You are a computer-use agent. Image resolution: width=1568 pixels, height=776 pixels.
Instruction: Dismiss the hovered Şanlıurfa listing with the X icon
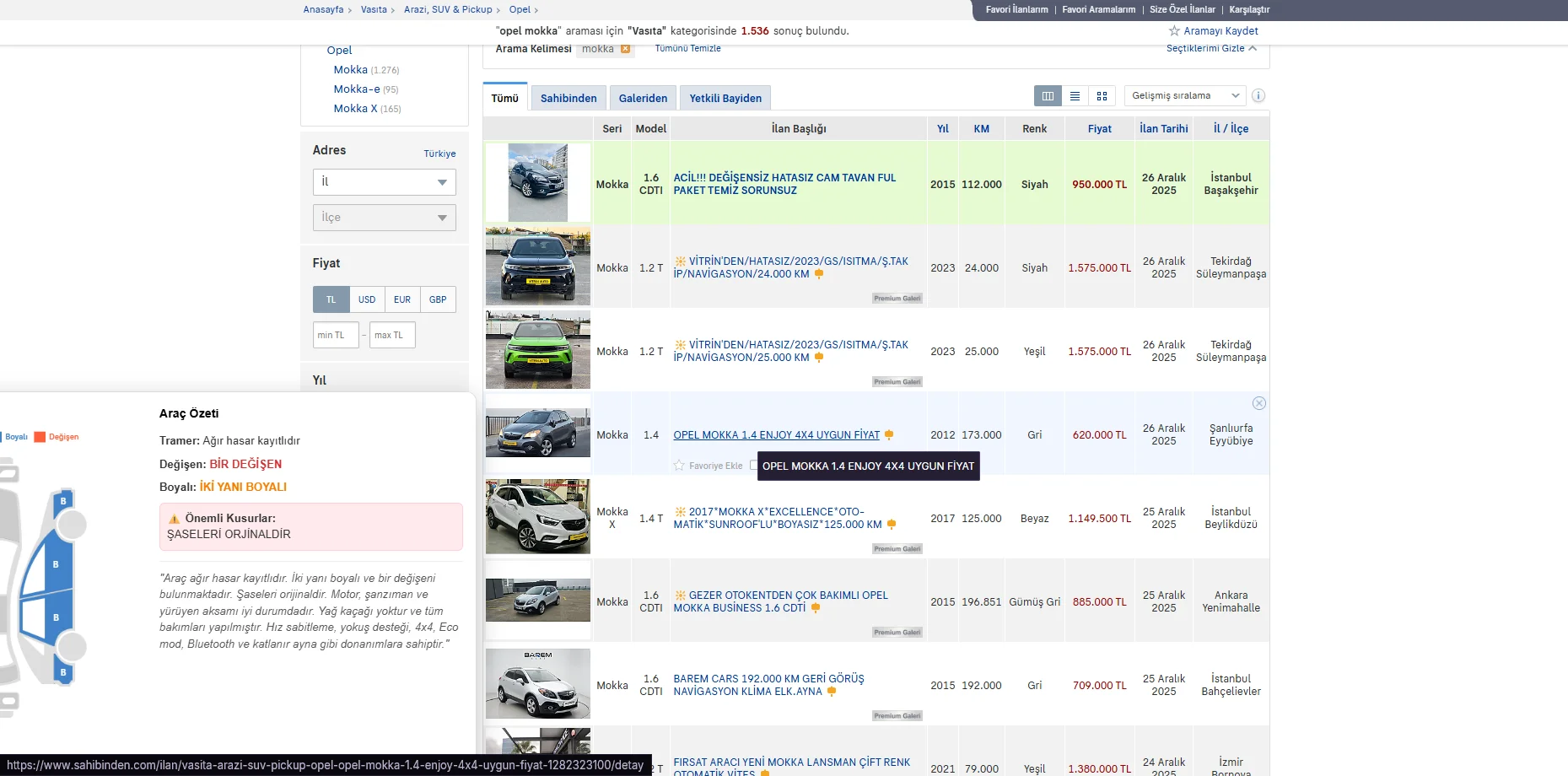pos(1258,403)
